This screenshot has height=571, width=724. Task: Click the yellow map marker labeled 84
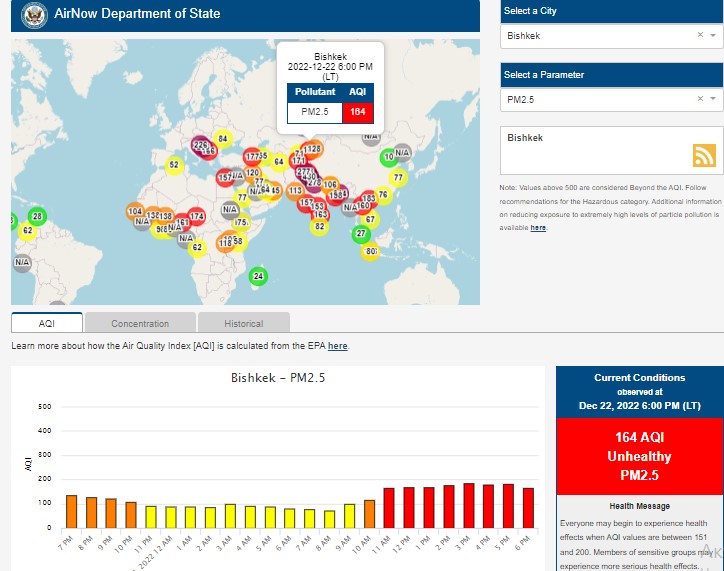pos(223,139)
